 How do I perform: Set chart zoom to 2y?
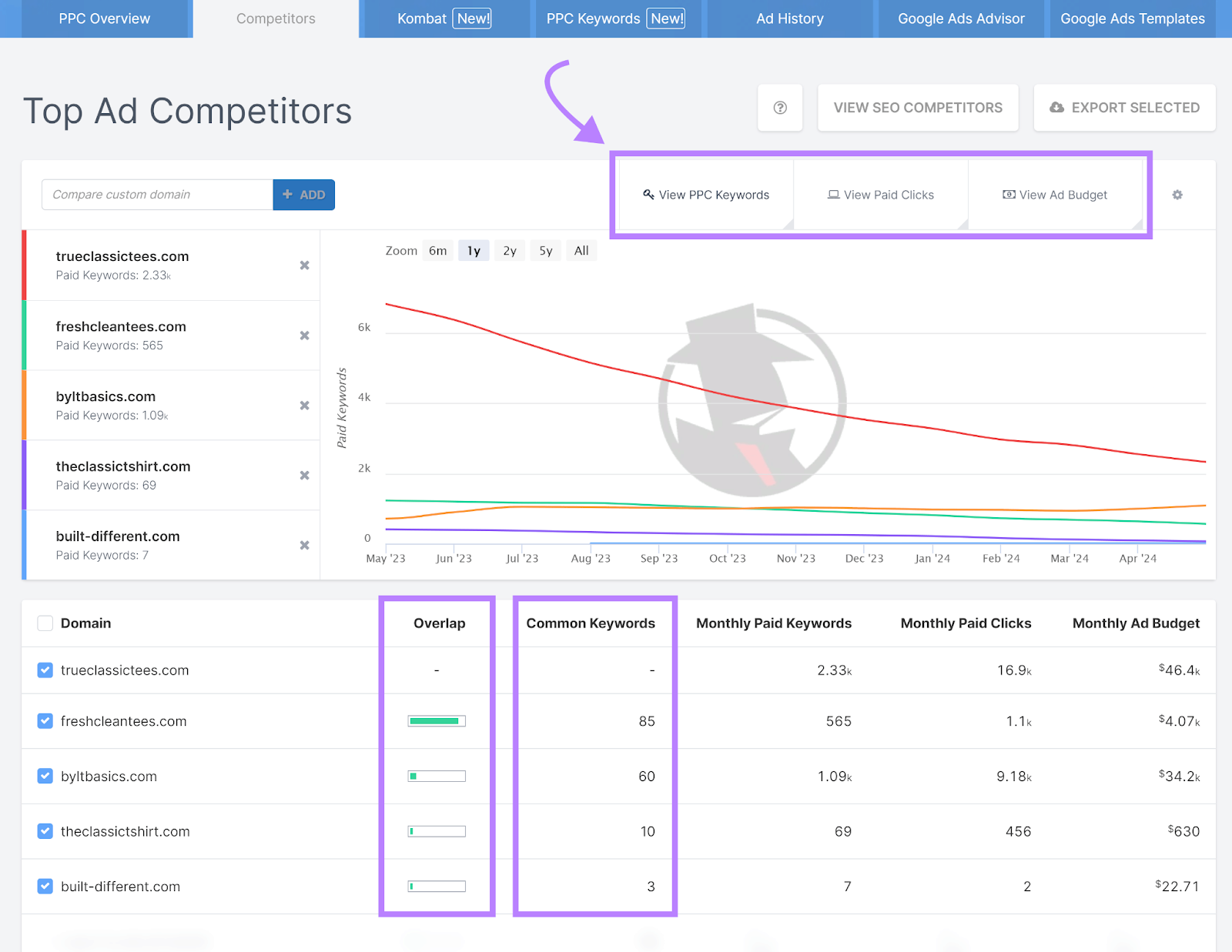tap(510, 251)
